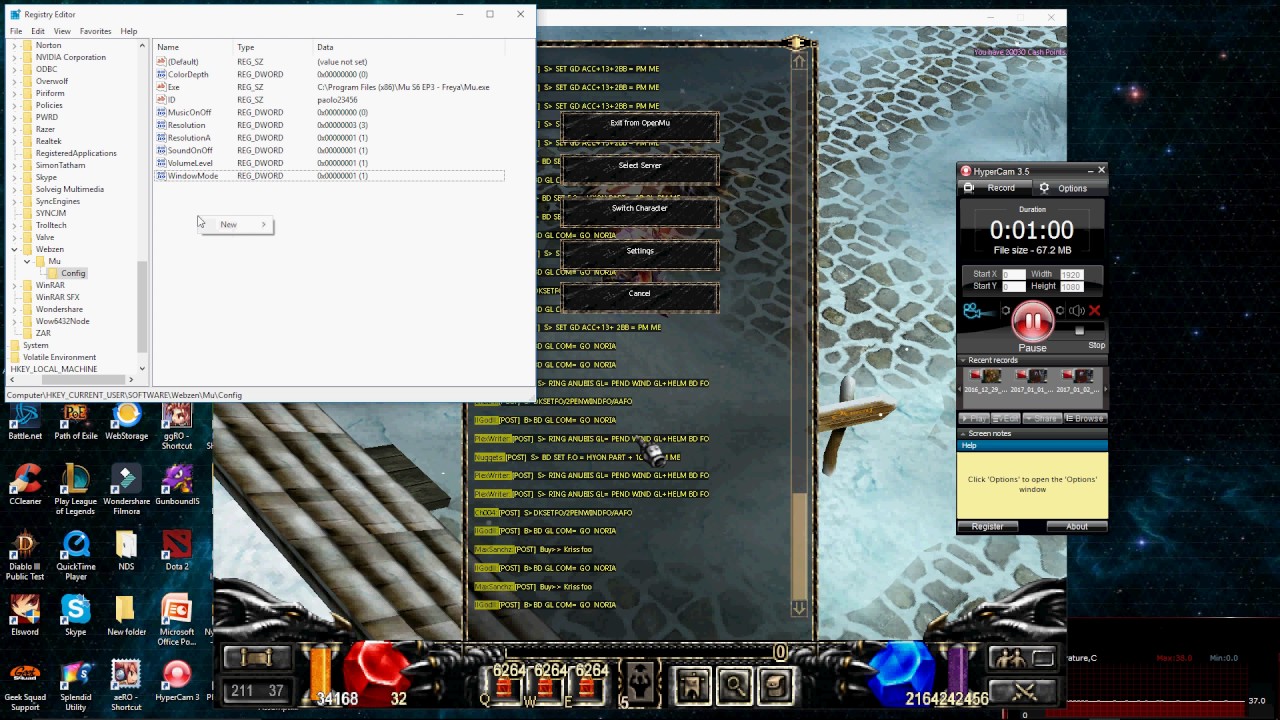Expand the NVIDIA Corporation registry key
This screenshot has height=720, width=1280.
[x=14, y=57]
